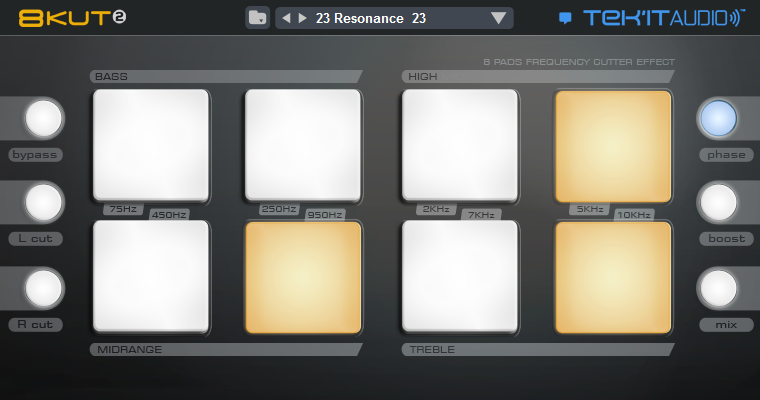Open the blue speech bubble icon
The image size is (760, 400).
pyautogui.click(x=565, y=18)
